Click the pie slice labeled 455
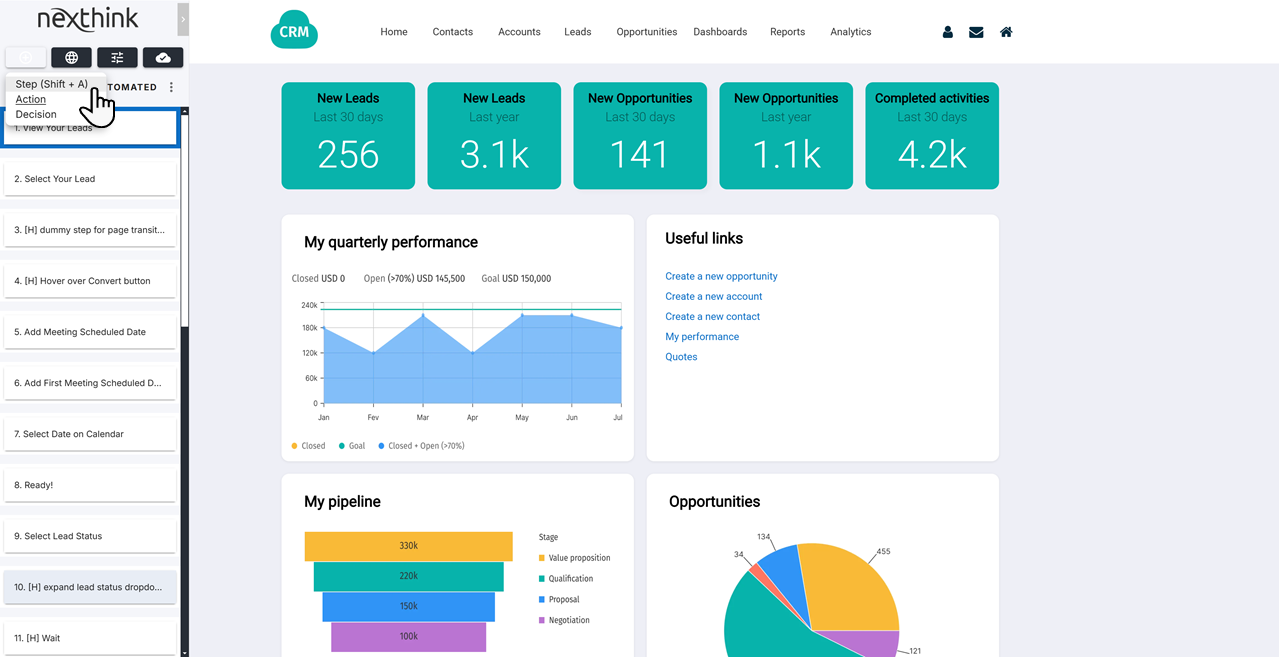Image resolution: width=1279 pixels, height=657 pixels. (x=850, y=585)
